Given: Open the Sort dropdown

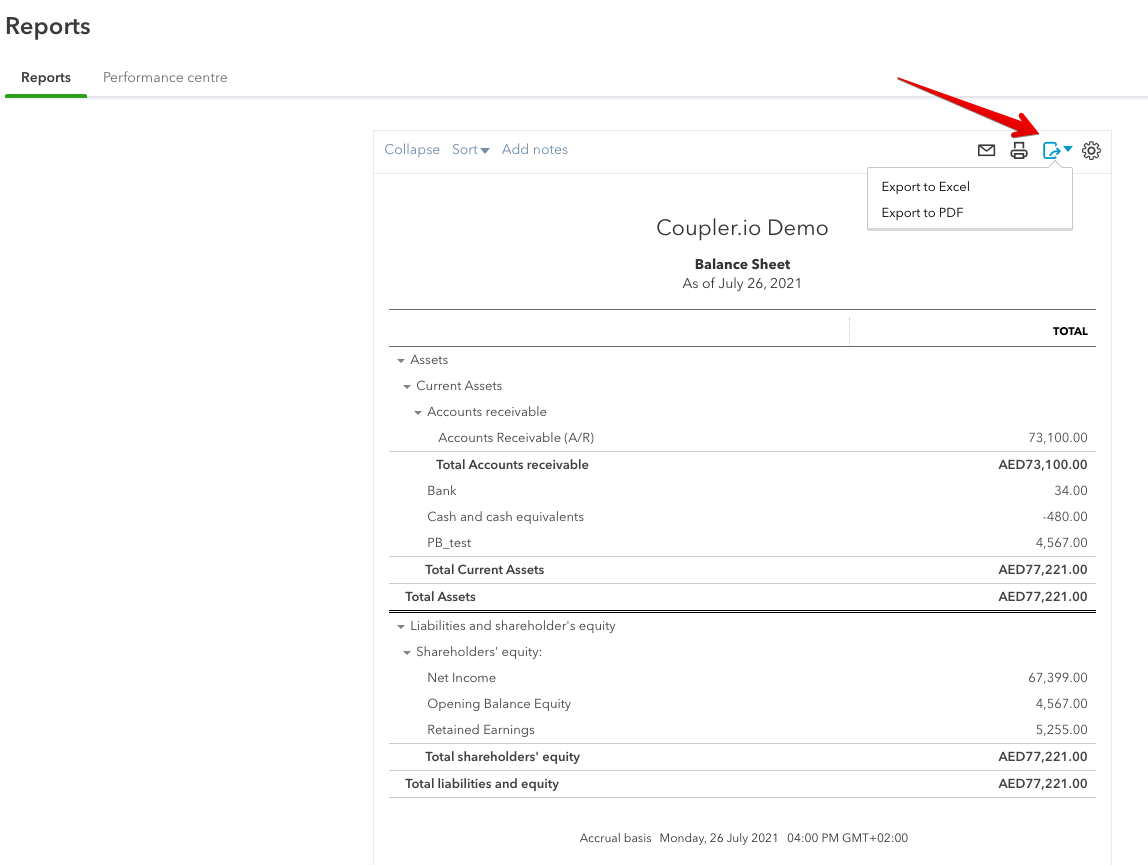Looking at the screenshot, I should (470, 149).
